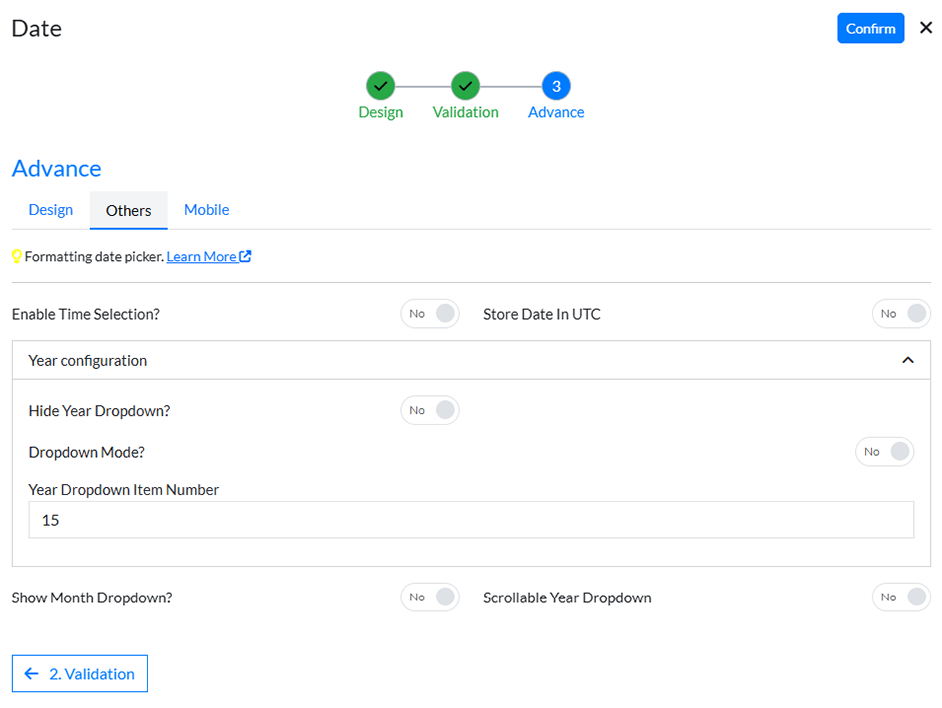Select the Advance step circle icon
Screen dimensions: 942x708
point(555,86)
